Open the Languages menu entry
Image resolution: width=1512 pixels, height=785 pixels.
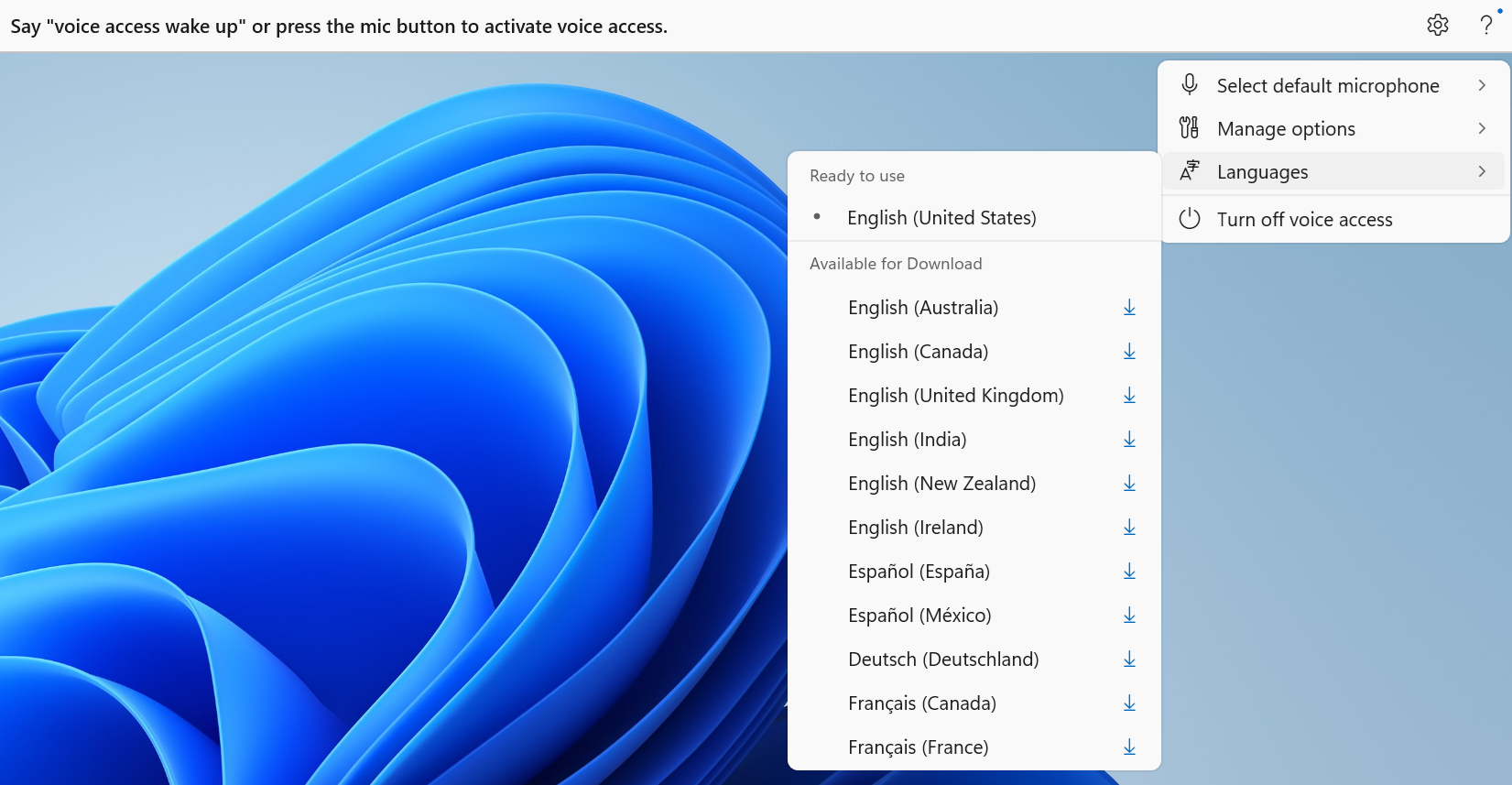[x=1335, y=171]
